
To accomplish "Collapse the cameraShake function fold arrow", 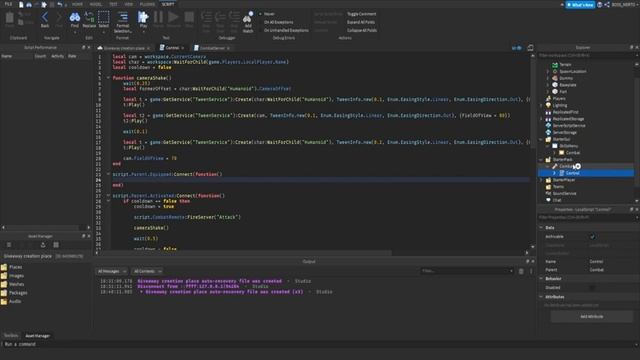I will pyautogui.click(x=109, y=78).
